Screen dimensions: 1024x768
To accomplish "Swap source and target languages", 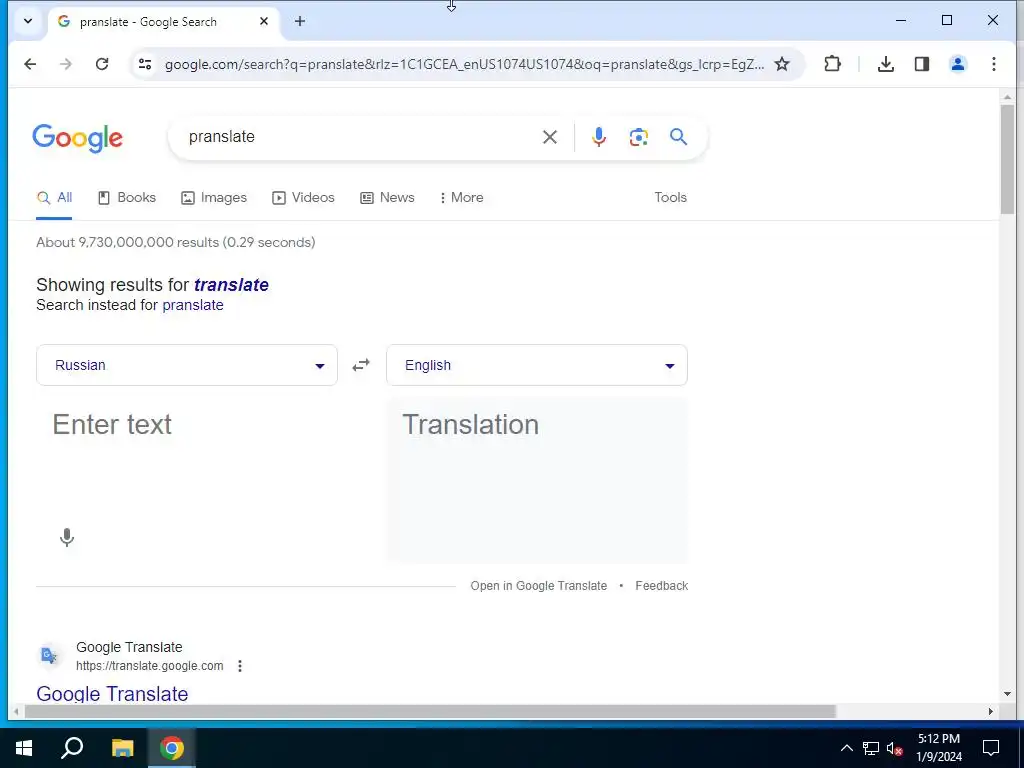I will point(361,365).
